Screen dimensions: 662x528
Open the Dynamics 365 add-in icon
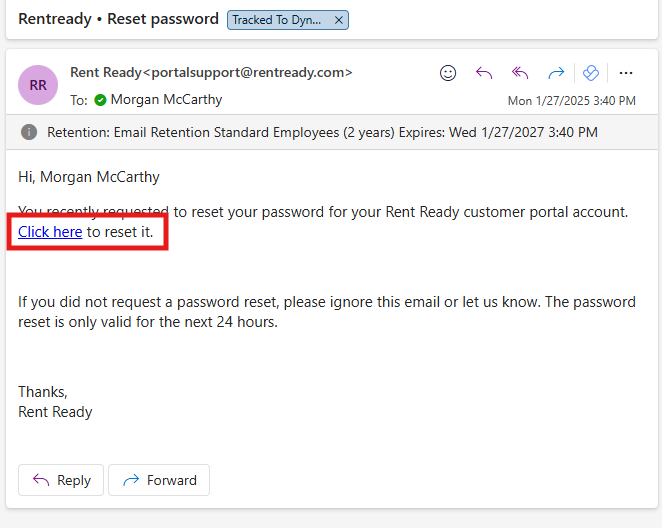591,73
